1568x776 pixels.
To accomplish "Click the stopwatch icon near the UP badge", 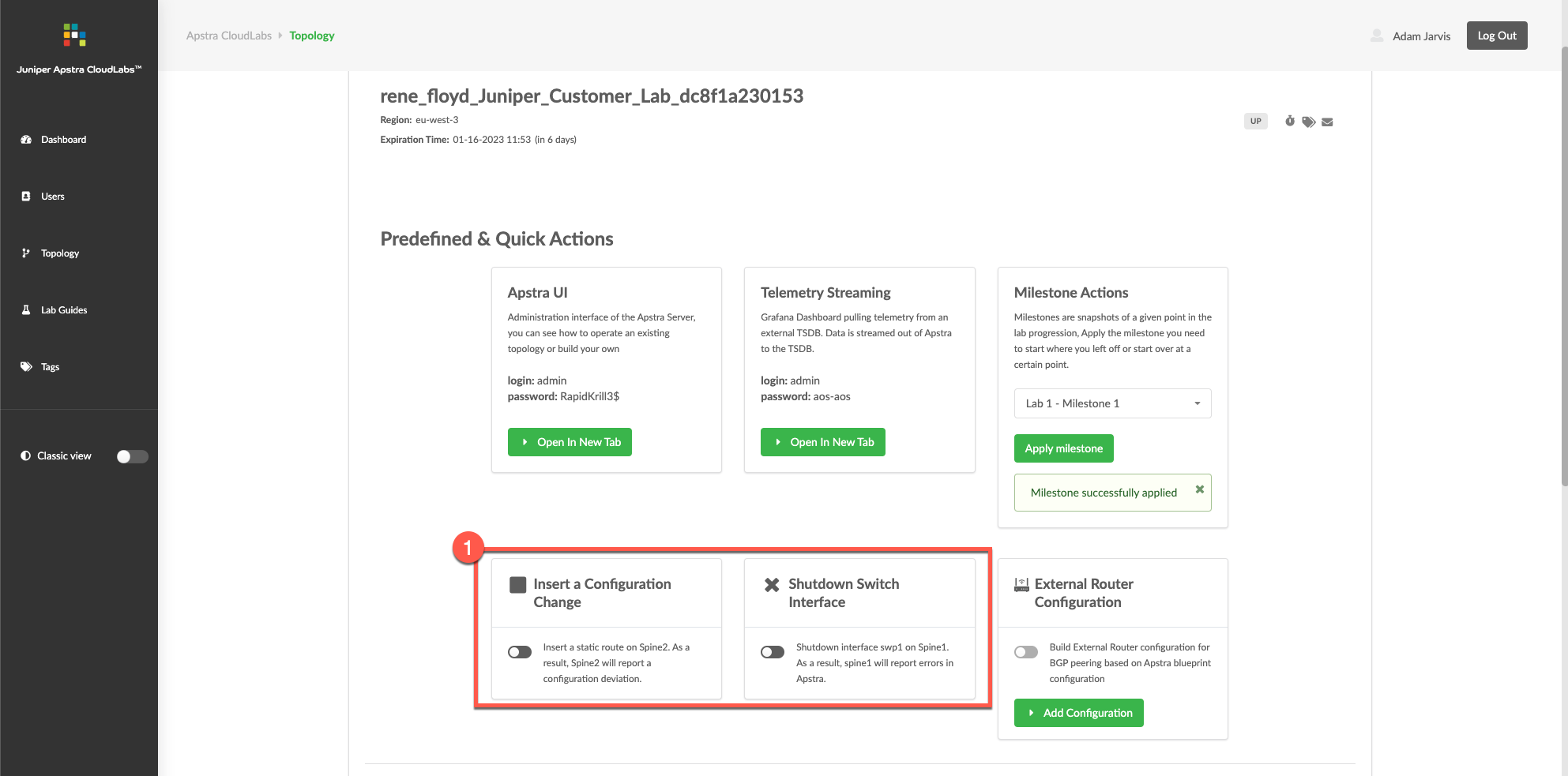I will tap(1289, 121).
